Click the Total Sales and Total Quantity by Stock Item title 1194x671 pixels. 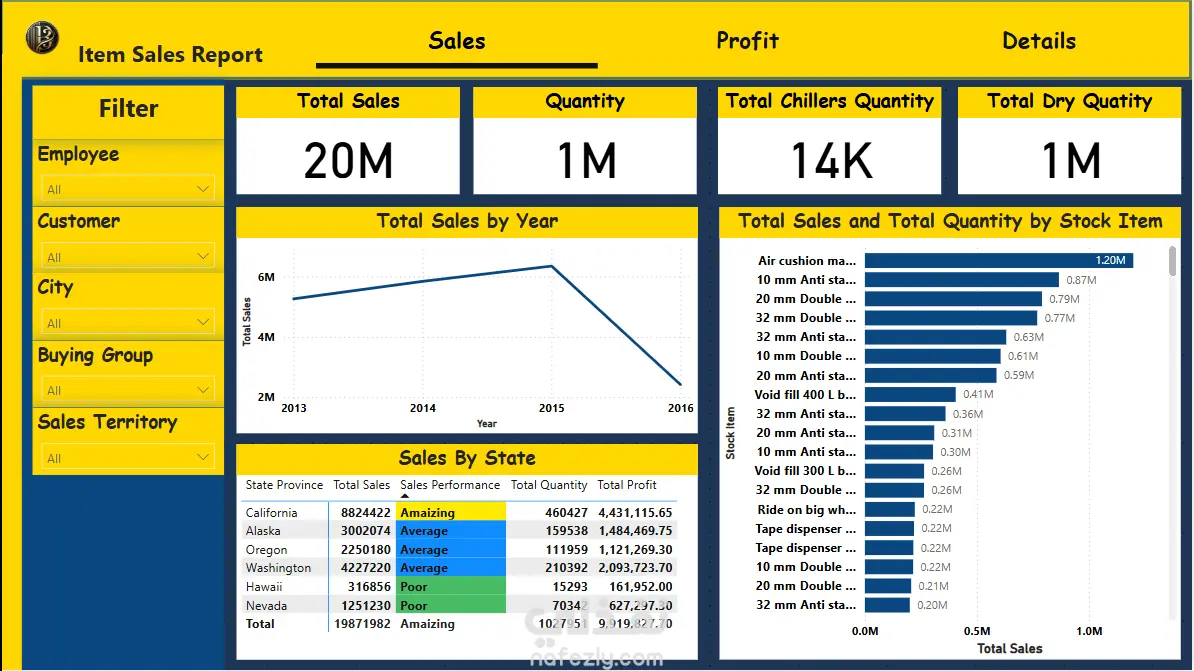950,221
